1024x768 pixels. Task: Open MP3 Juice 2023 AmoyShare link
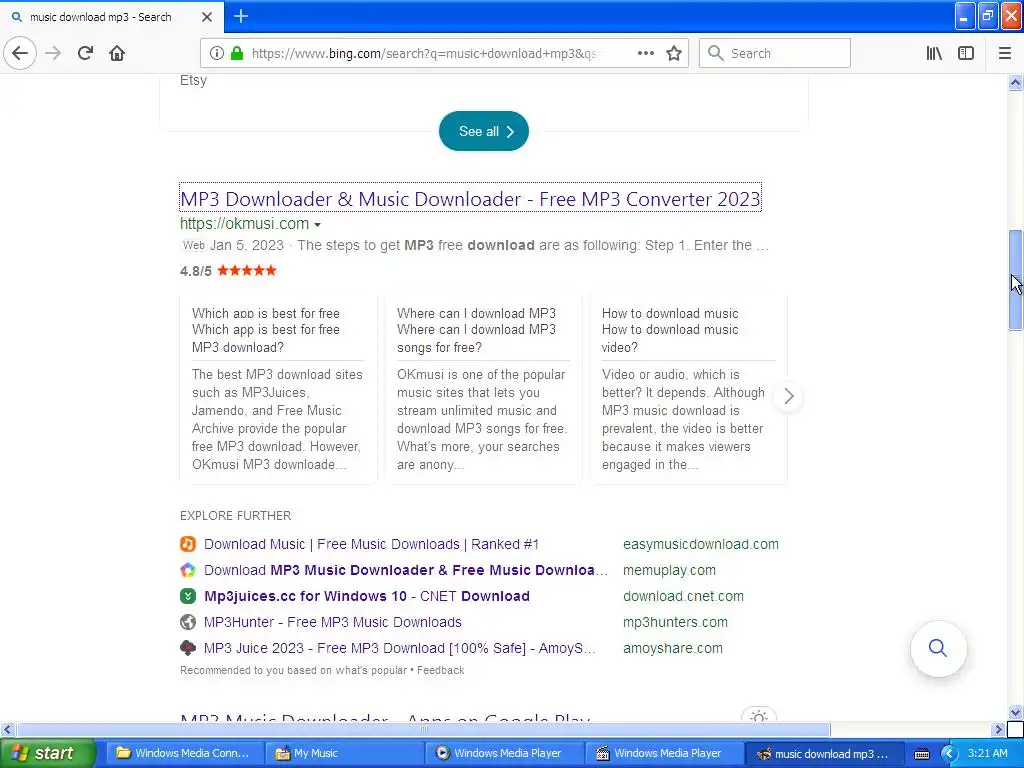400,648
